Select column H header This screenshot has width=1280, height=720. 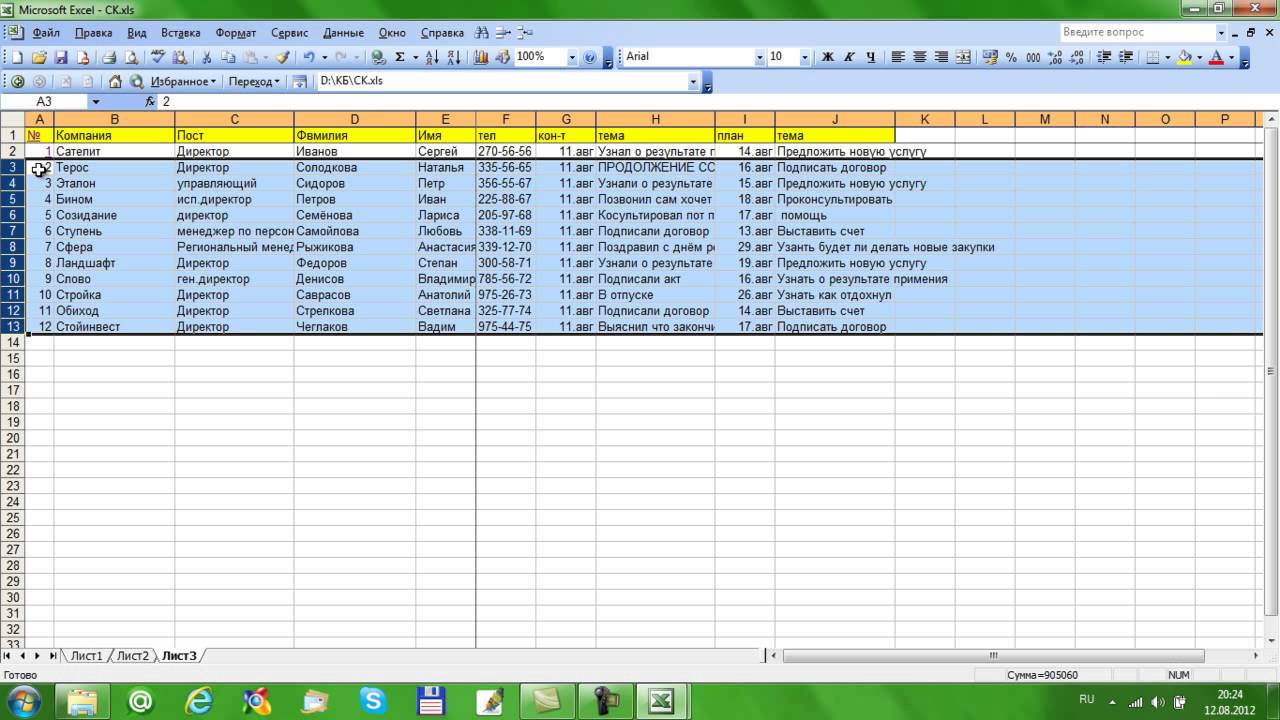(x=655, y=119)
